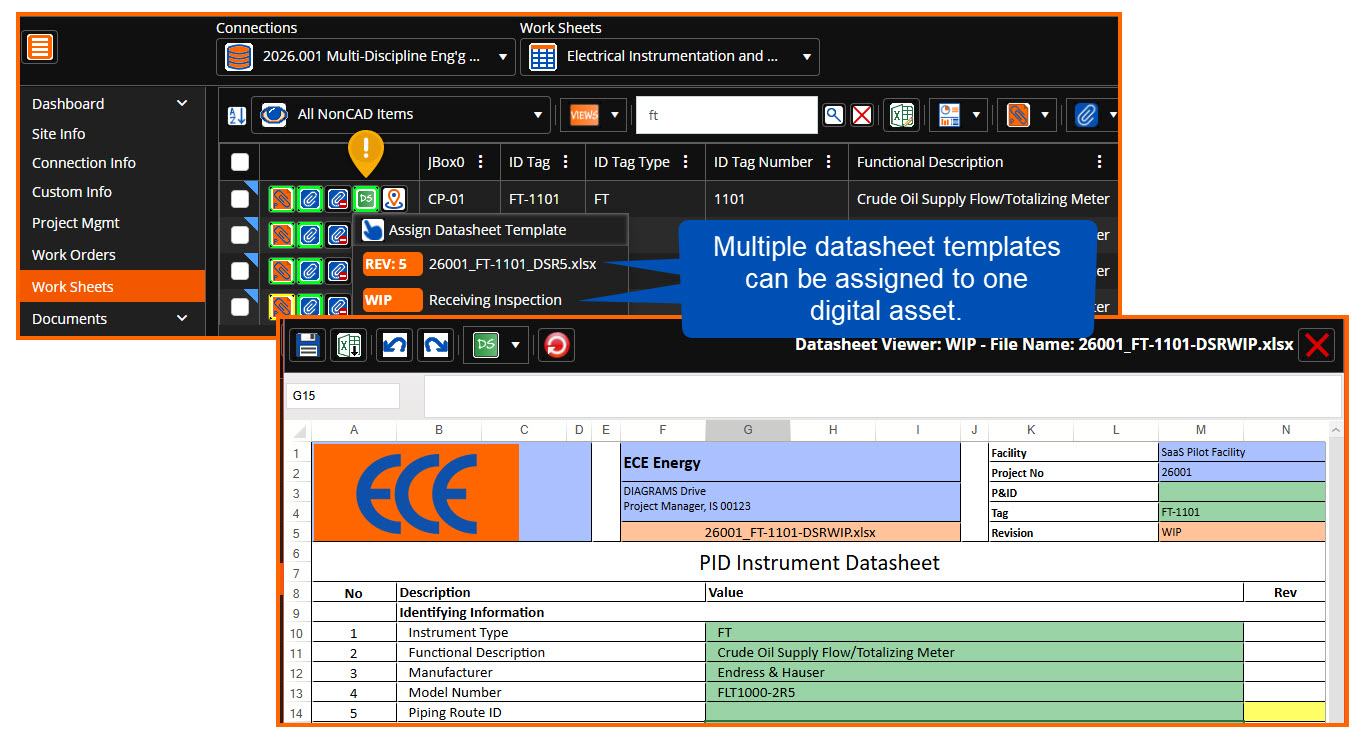Open the VIEWS dropdown arrow
Screen dimensions: 1356x736
614,115
